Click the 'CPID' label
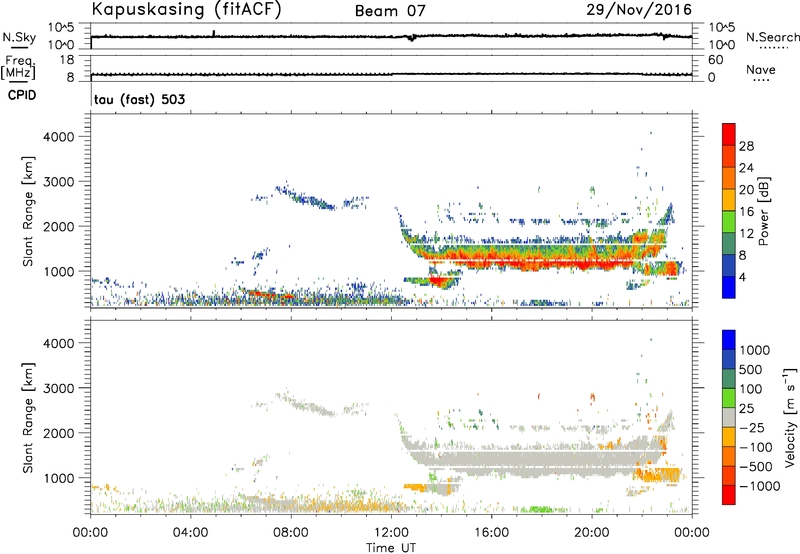The image size is (800, 554). pos(22,95)
